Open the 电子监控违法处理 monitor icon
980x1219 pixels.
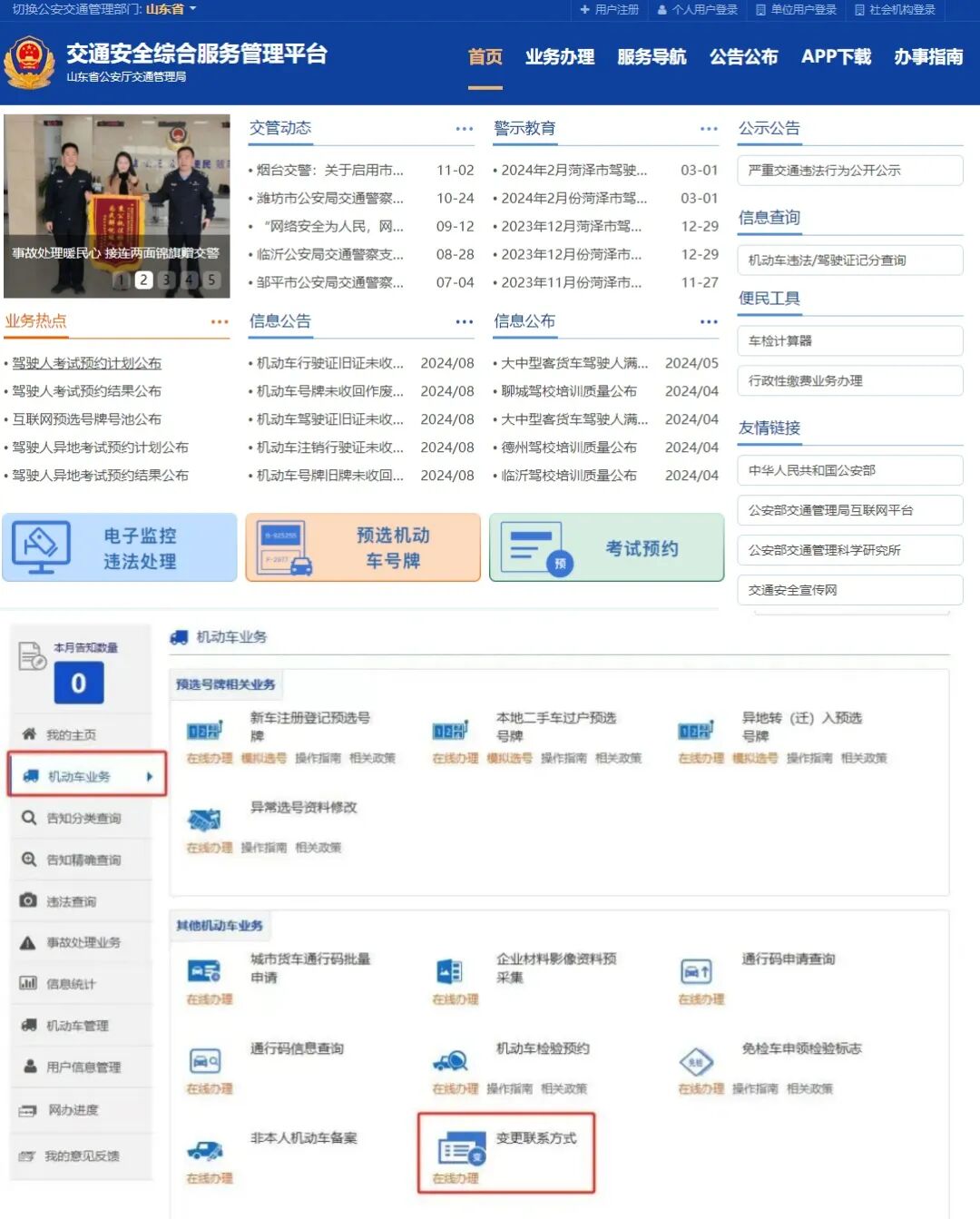41,547
